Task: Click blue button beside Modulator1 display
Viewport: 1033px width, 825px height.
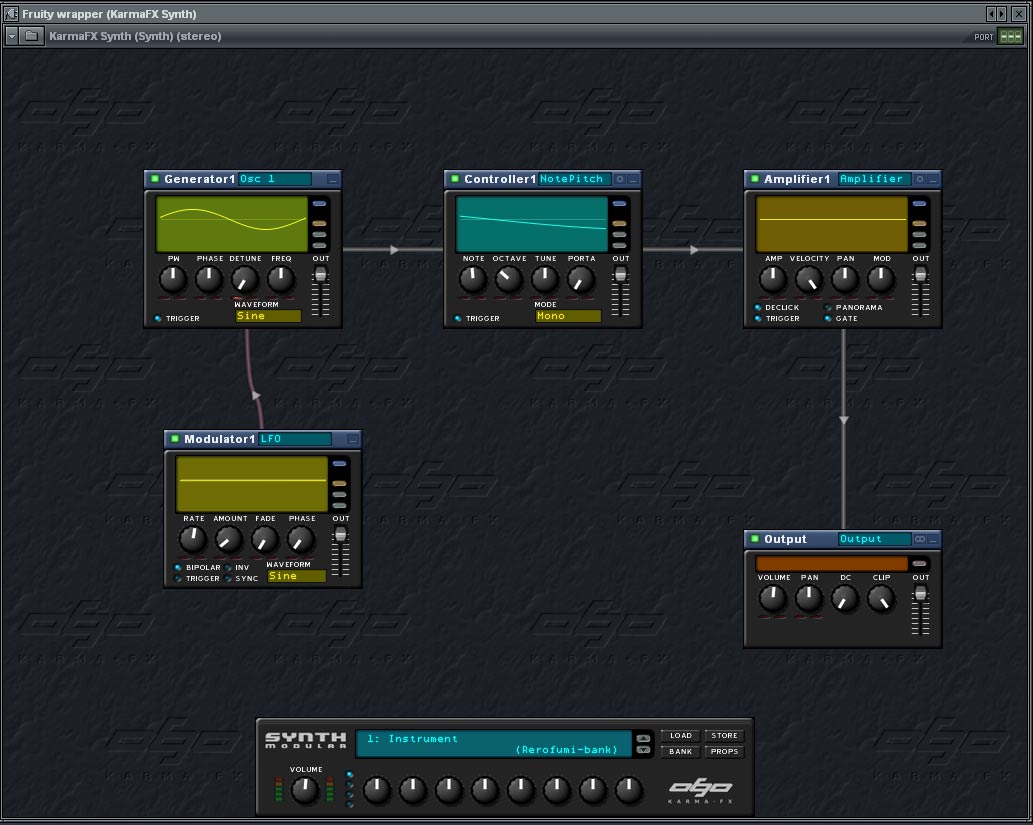Action: tap(339, 464)
